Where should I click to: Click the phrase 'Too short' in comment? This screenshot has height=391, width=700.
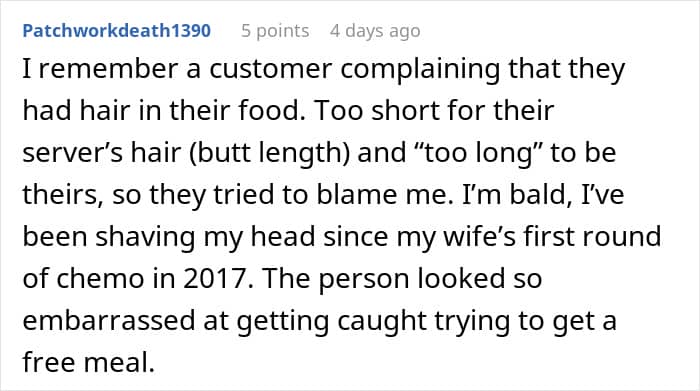(x=379, y=111)
